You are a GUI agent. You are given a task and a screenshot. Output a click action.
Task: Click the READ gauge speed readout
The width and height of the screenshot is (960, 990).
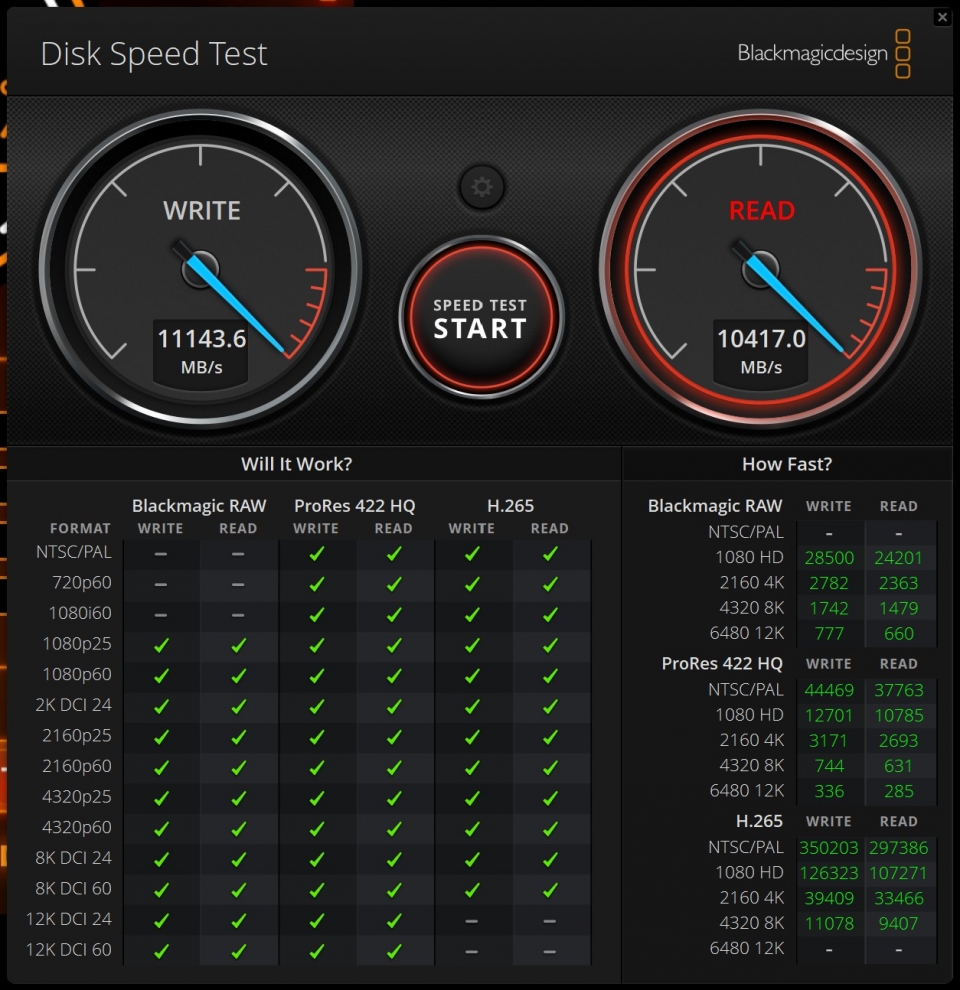pos(761,350)
